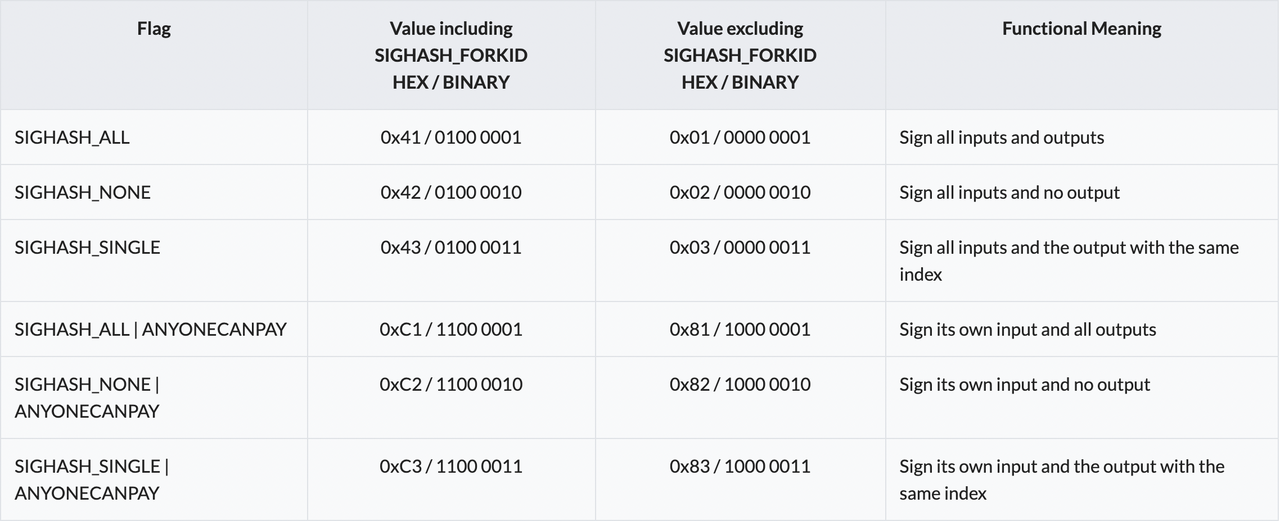Click the value 0x41 / 0100 0001
1280x521 pixels.
point(451,137)
